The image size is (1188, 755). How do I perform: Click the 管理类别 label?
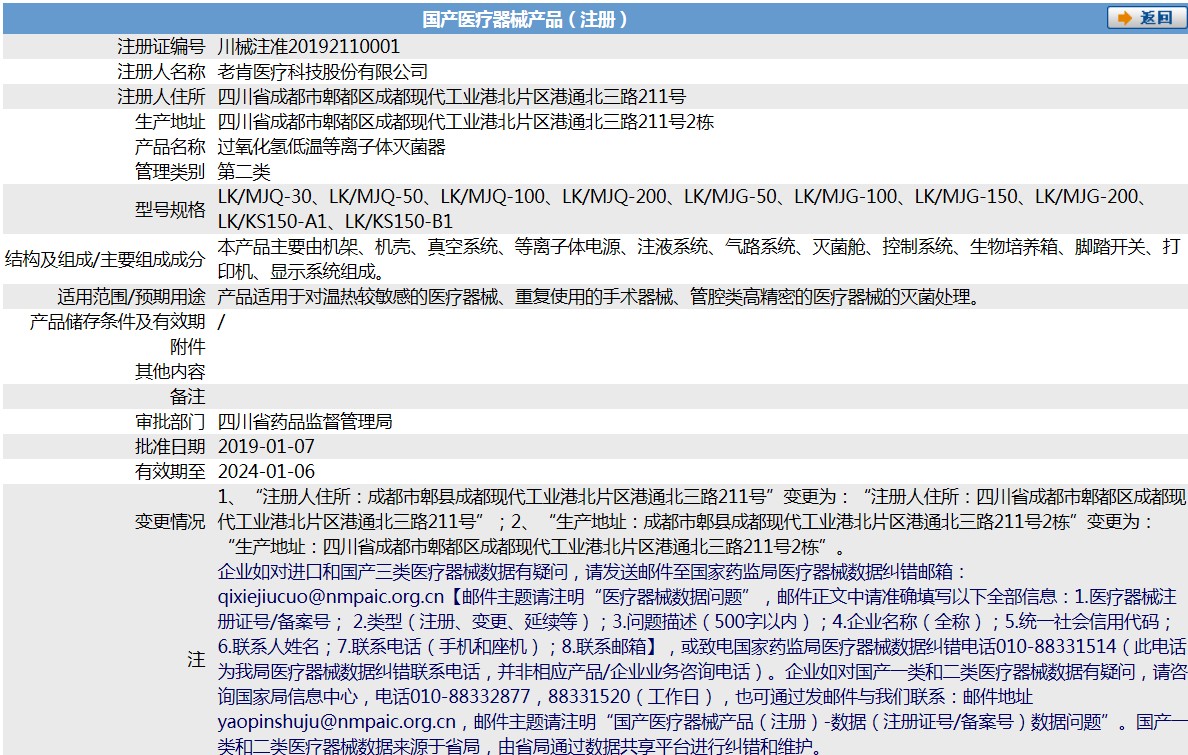(170, 171)
